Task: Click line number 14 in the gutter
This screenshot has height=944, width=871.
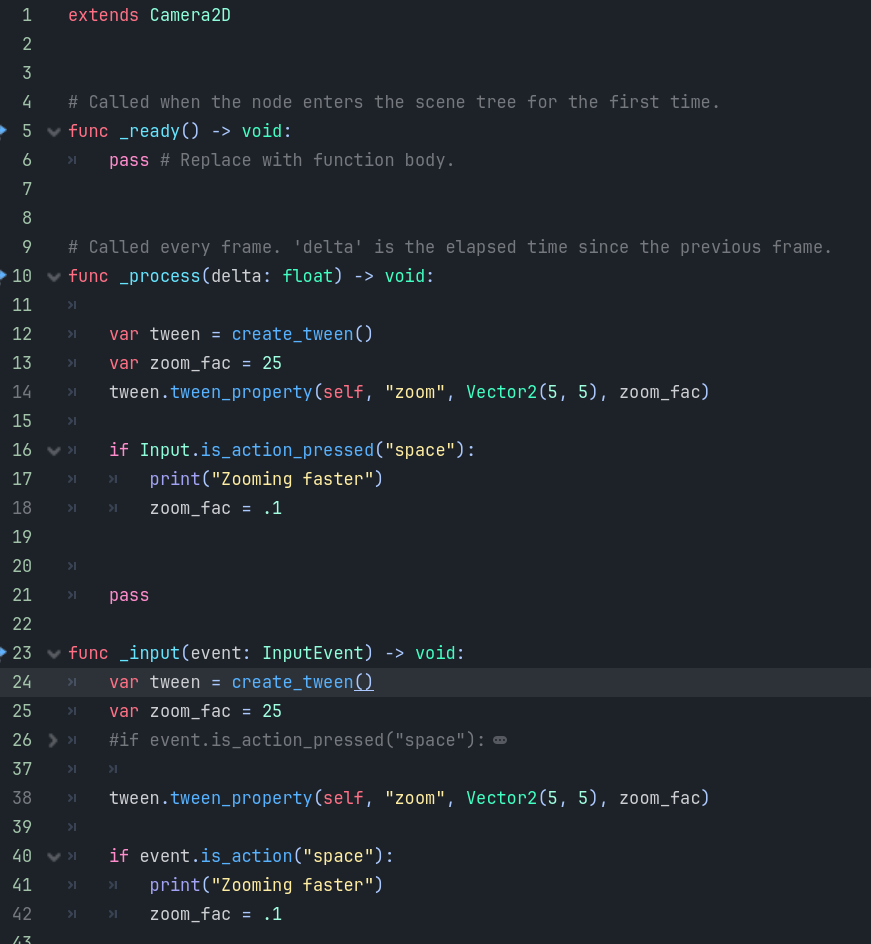Action: coord(22,392)
